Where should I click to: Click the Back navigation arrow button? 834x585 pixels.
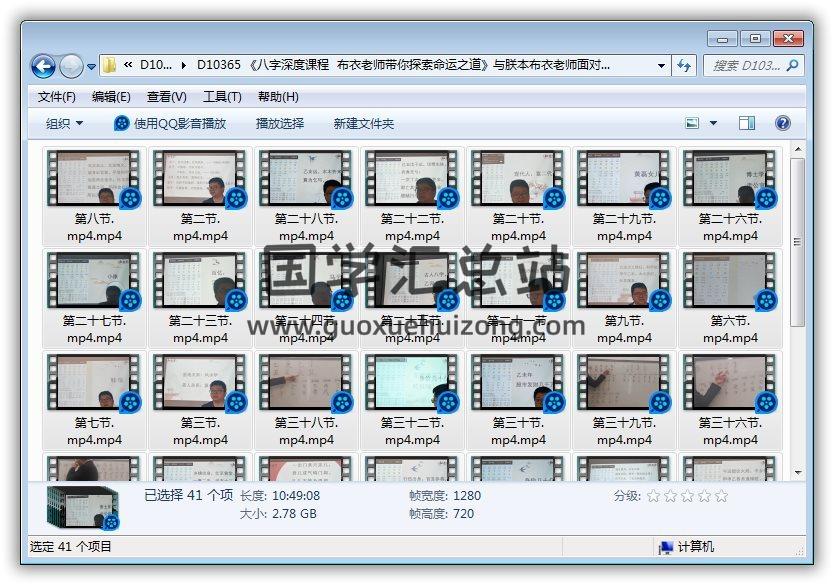click(43, 66)
